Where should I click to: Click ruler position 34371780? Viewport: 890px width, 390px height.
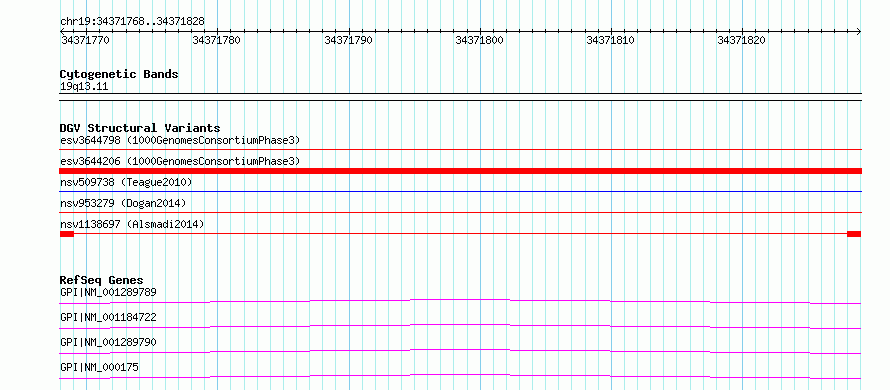(x=216, y=40)
